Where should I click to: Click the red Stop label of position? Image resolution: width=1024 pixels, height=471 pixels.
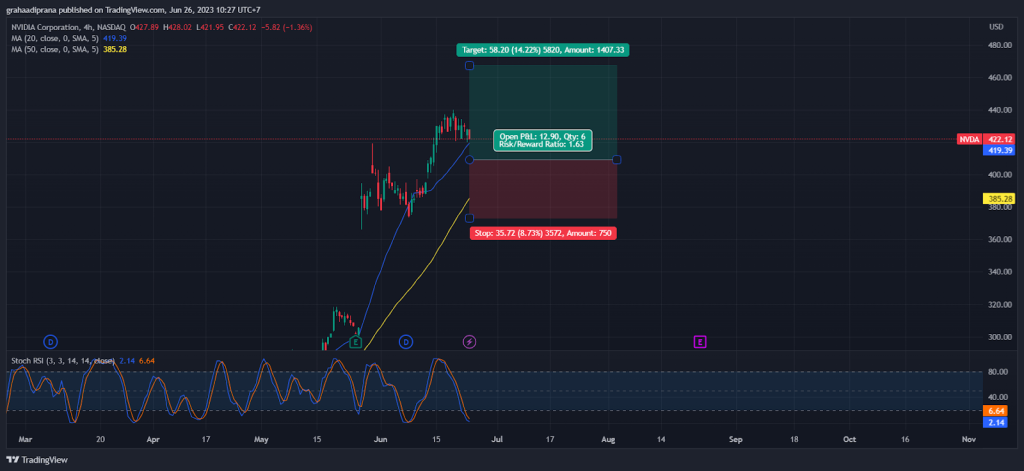pyautogui.click(x=543, y=233)
